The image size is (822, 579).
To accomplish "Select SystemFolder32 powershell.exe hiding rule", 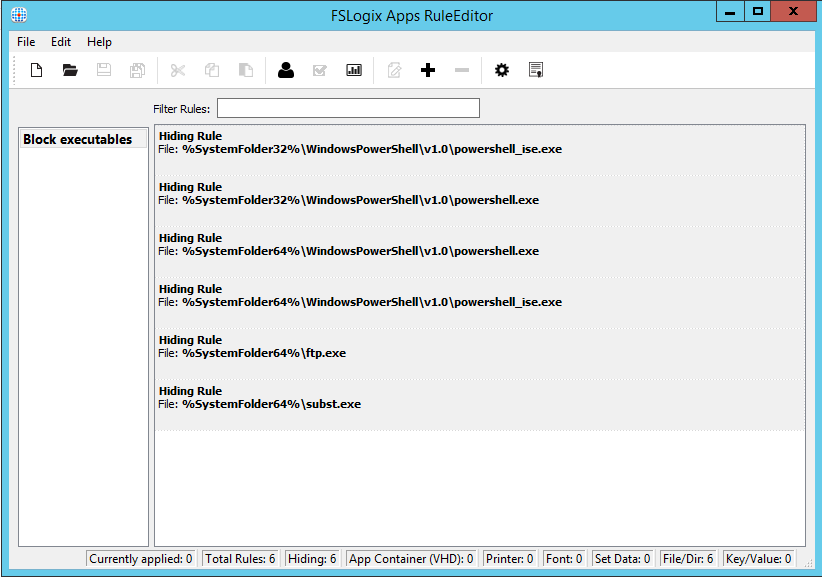I will pyautogui.click(x=480, y=201).
